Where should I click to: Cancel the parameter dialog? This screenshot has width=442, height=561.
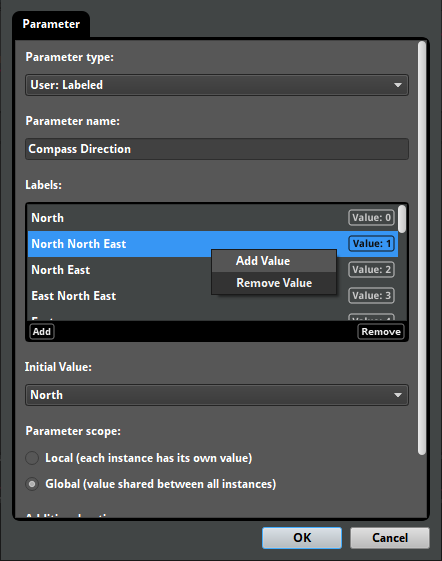pyautogui.click(x=390, y=538)
